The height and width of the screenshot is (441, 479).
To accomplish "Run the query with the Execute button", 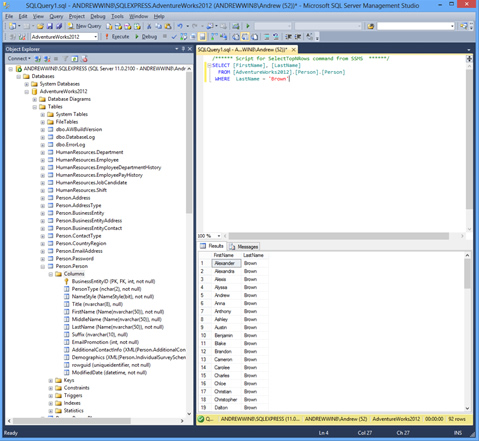I will click(117, 37).
